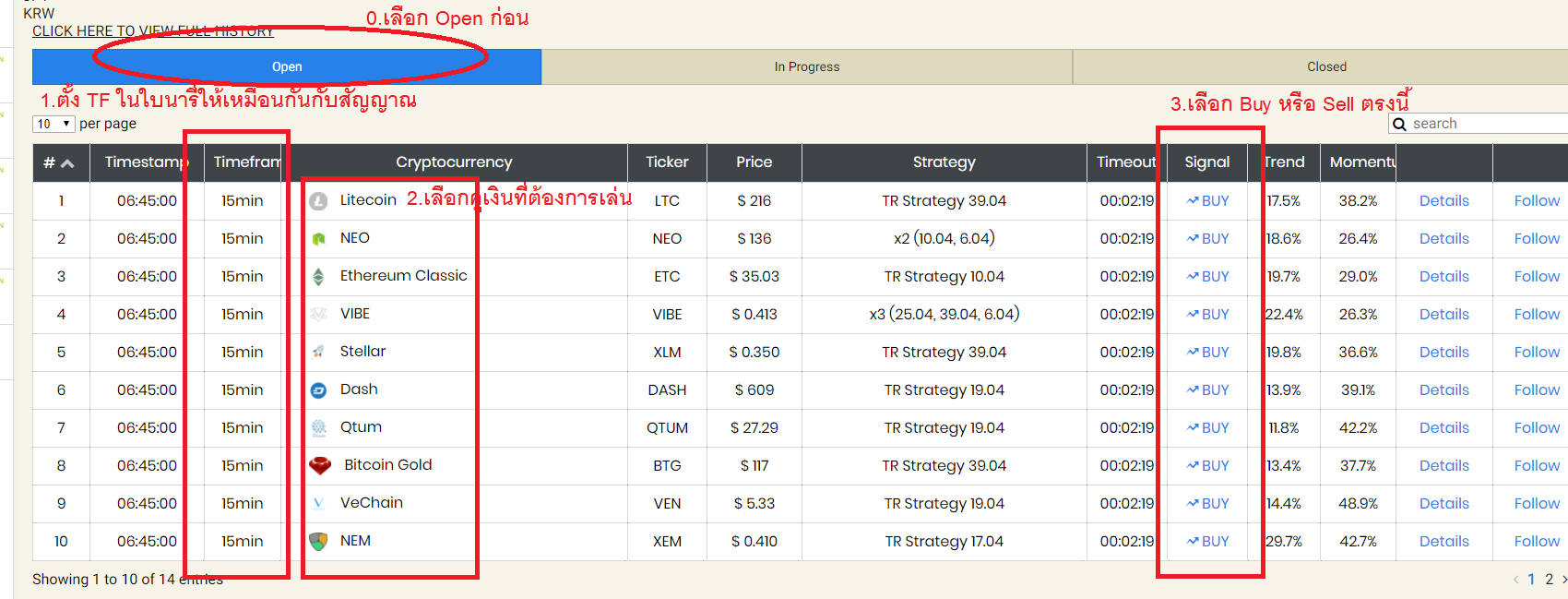Follow the Litecoin signal
The image size is (1568, 599).
click(1537, 200)
